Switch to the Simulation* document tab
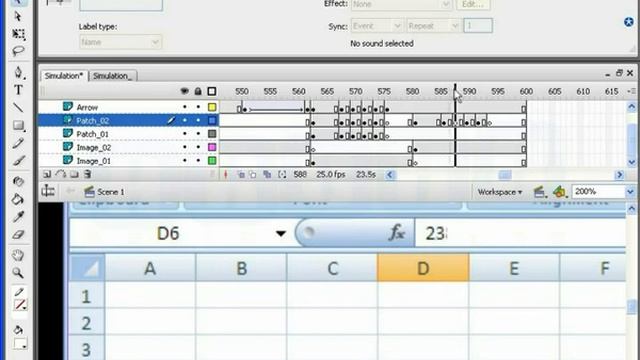Image resolution: width=640 pixels, height=360 pixels. click(x=64, y=76)
